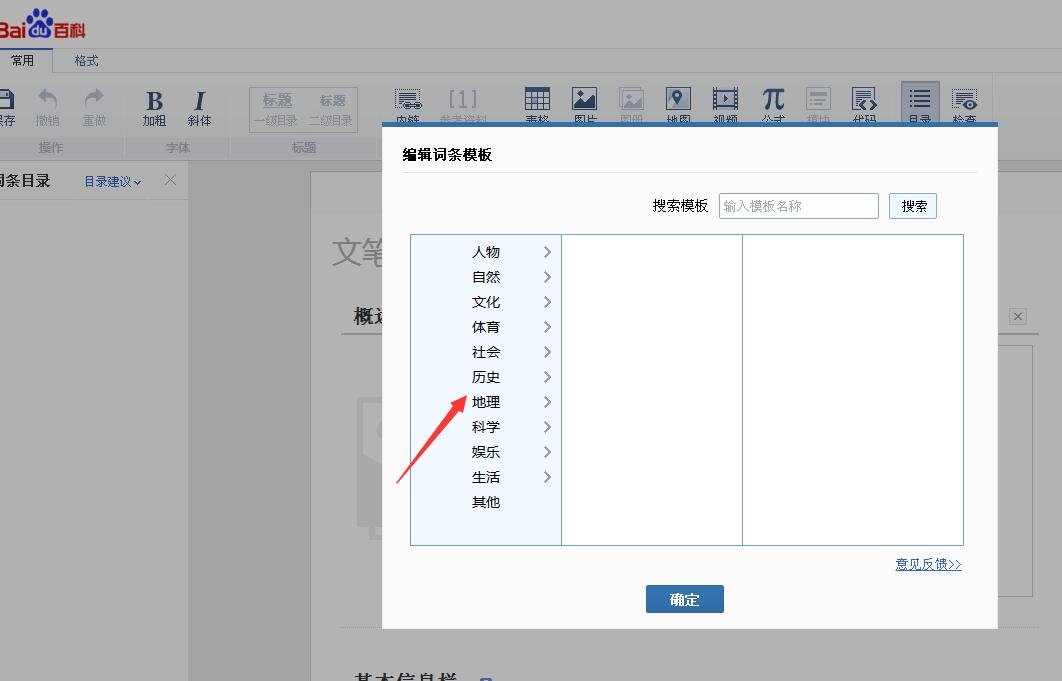Viewport: 1062px width, 681px height.
Task: Click the 确定 confirm button
Action: [x=684, y=599]
